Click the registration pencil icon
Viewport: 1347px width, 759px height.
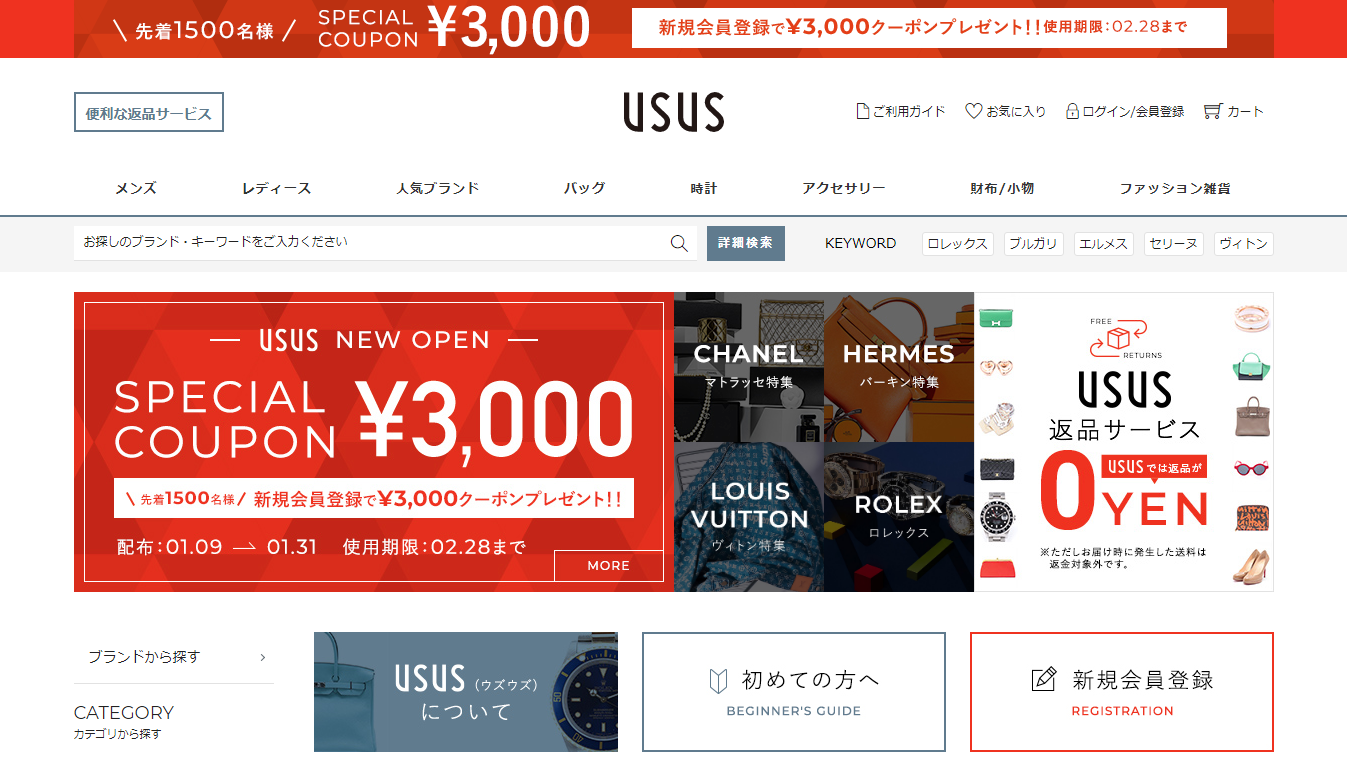click(x=1043, y=680)
